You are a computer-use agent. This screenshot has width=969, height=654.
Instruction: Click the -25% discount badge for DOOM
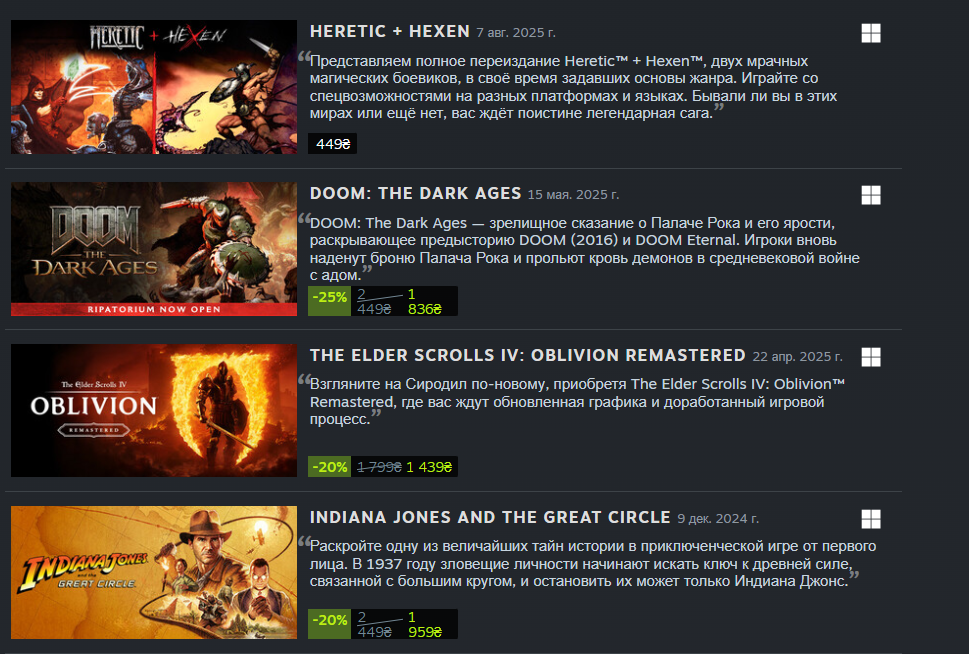click(329, 301)
